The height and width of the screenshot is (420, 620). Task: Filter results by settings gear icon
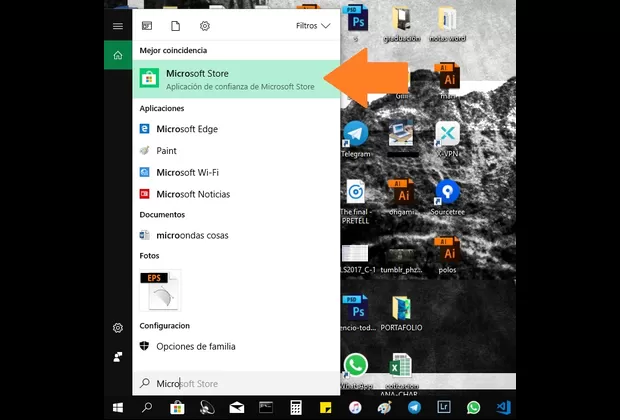204,26
